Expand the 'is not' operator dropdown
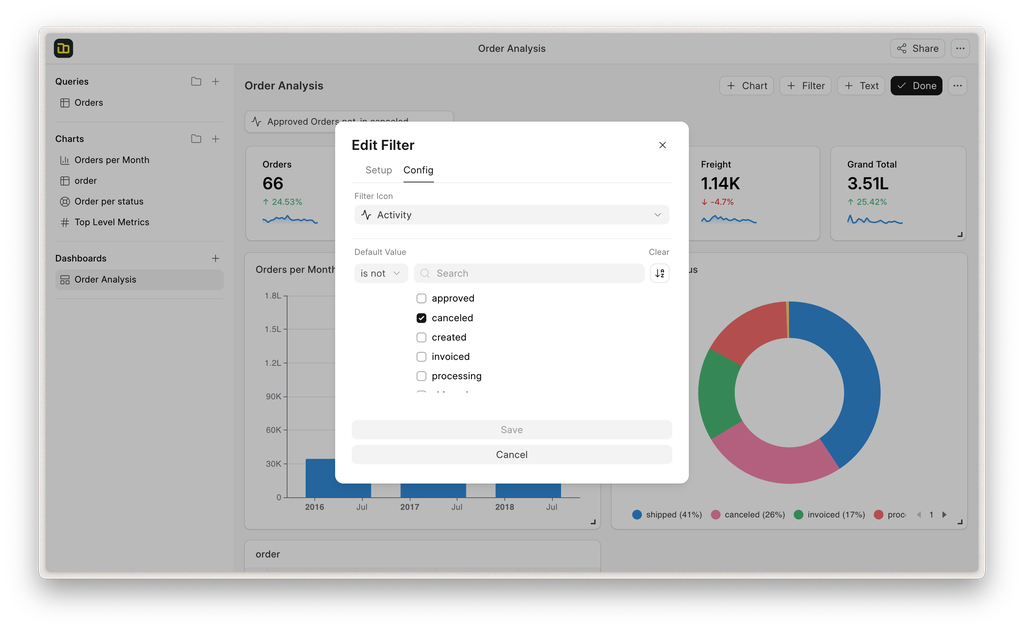 pyautogui.click(x=380, y=273)
